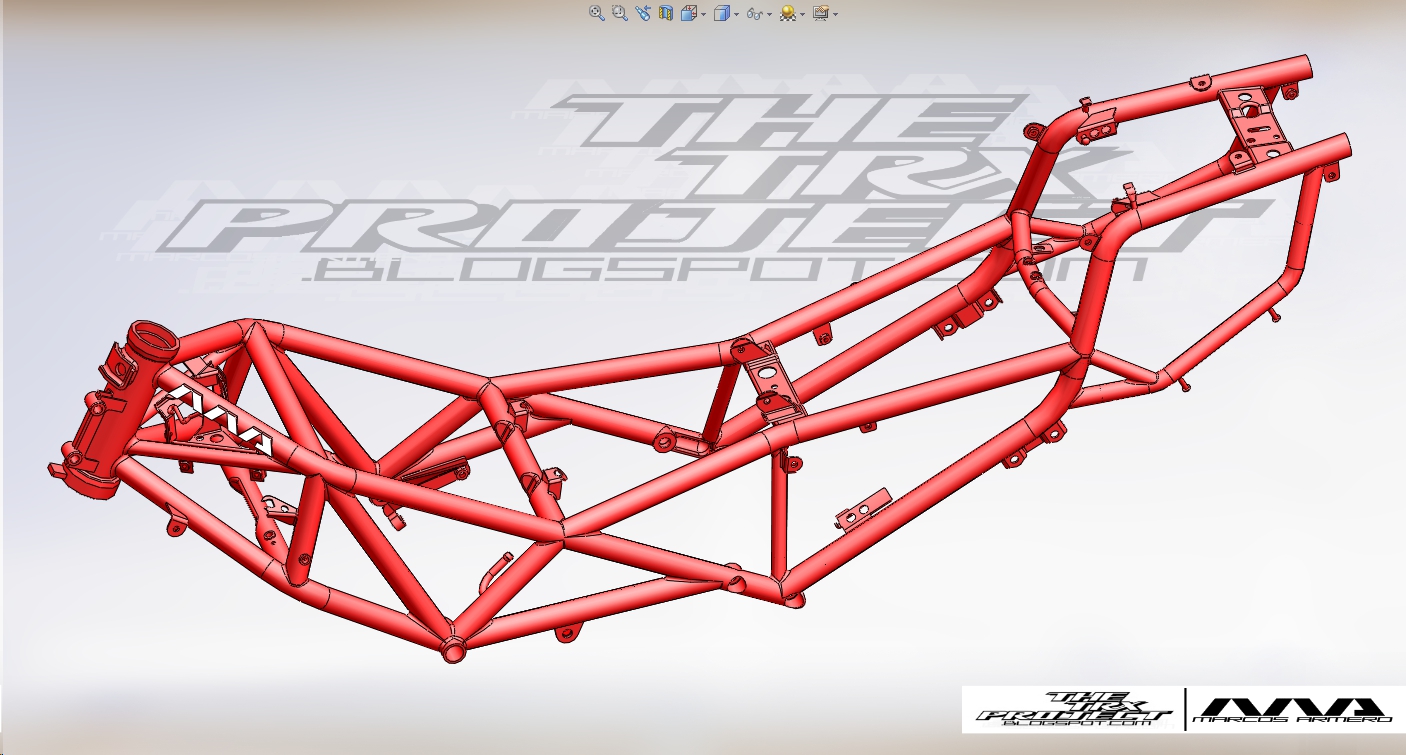This screenshot has height=755, width=1406.
Task: Expand the Display Style dropdown arrow
Action: click(737, 14)
